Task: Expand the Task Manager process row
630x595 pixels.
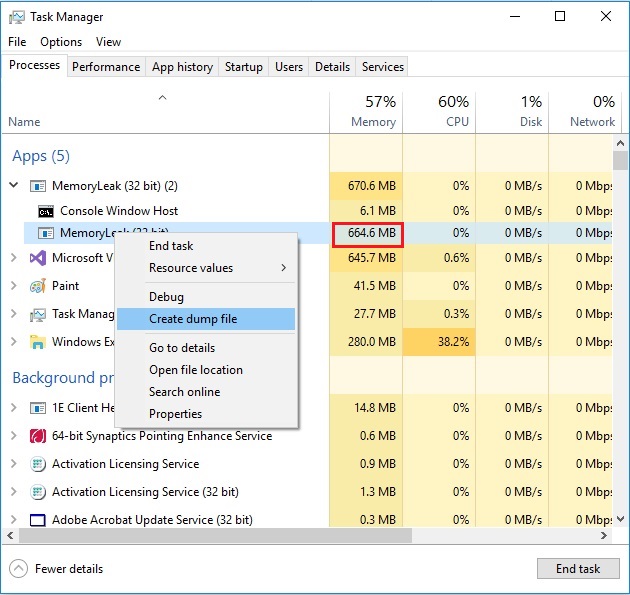Action: 14,314
